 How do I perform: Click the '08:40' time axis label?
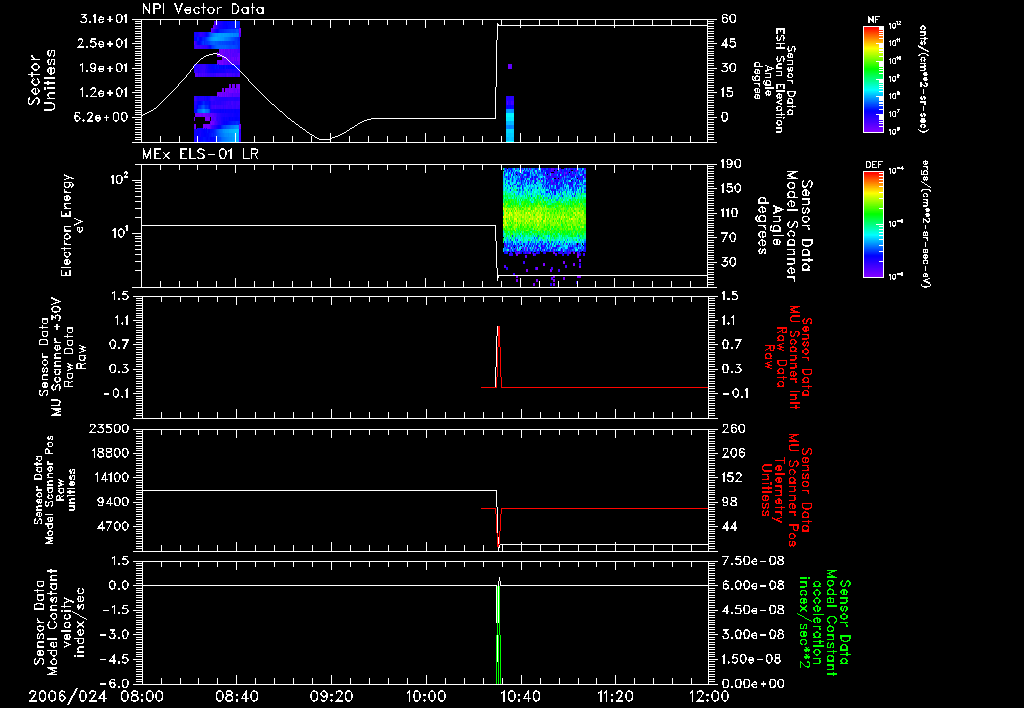pyautogui.click(x=236, y=696)
